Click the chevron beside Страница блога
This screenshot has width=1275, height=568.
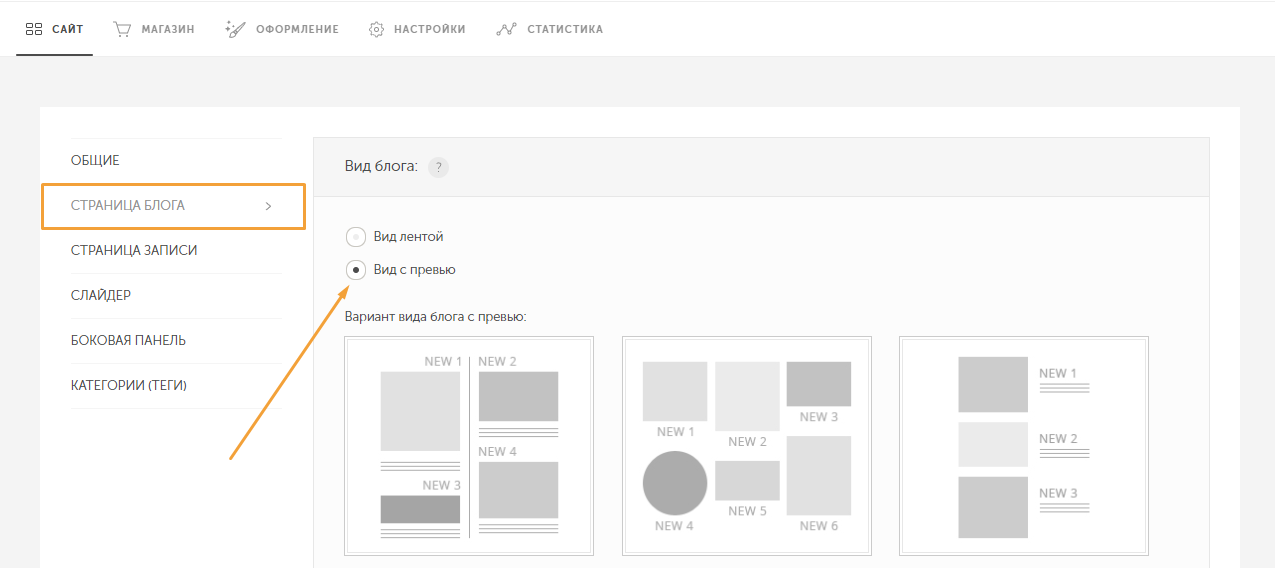coord(268,206)
